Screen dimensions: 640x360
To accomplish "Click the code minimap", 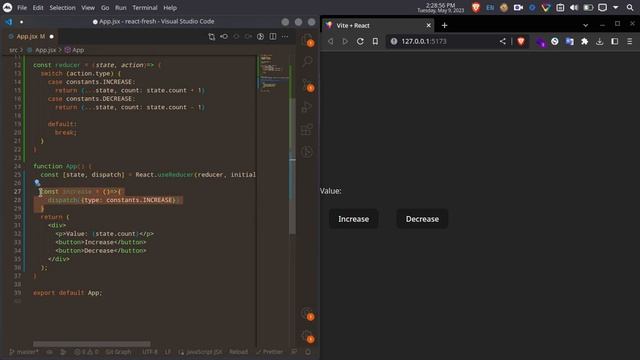I will pyautogui.click(x=273, y=73).
